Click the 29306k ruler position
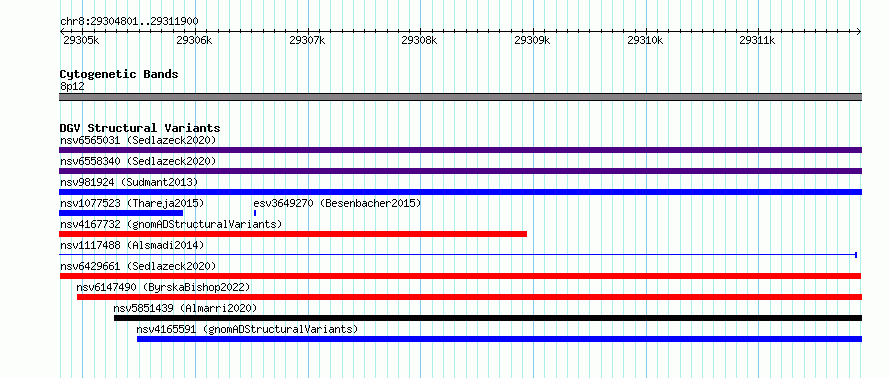 coord(194,40)
